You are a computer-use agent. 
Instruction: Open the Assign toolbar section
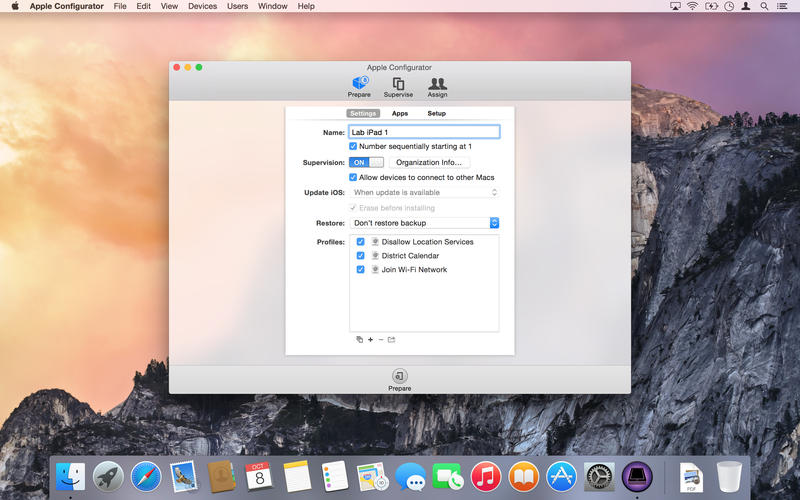point(437,86)
